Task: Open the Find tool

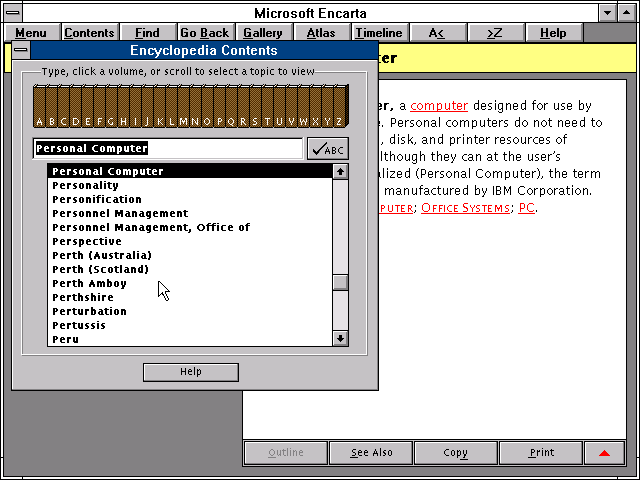Action: coord(147,33)
